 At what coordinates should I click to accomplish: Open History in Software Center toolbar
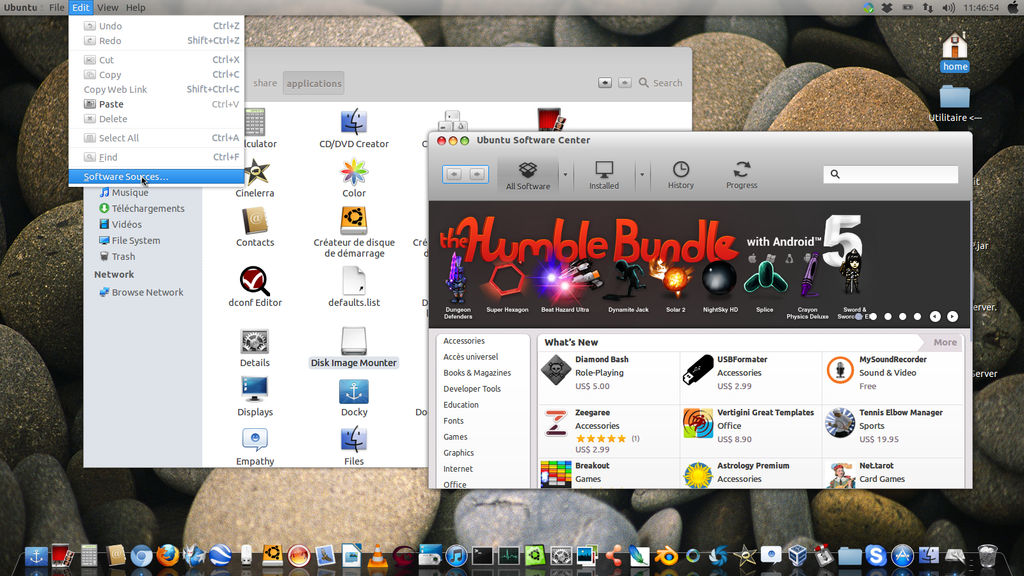680,175
